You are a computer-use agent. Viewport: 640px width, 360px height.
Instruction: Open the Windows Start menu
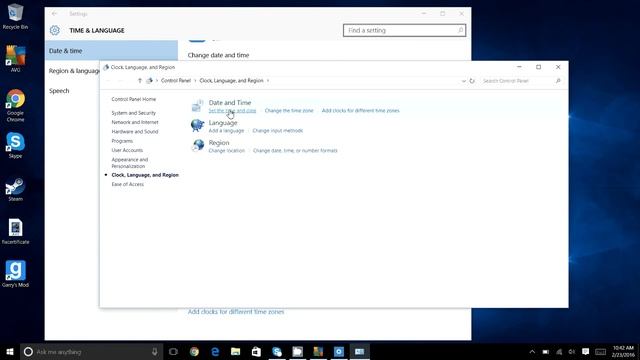[x=10, y=352]
